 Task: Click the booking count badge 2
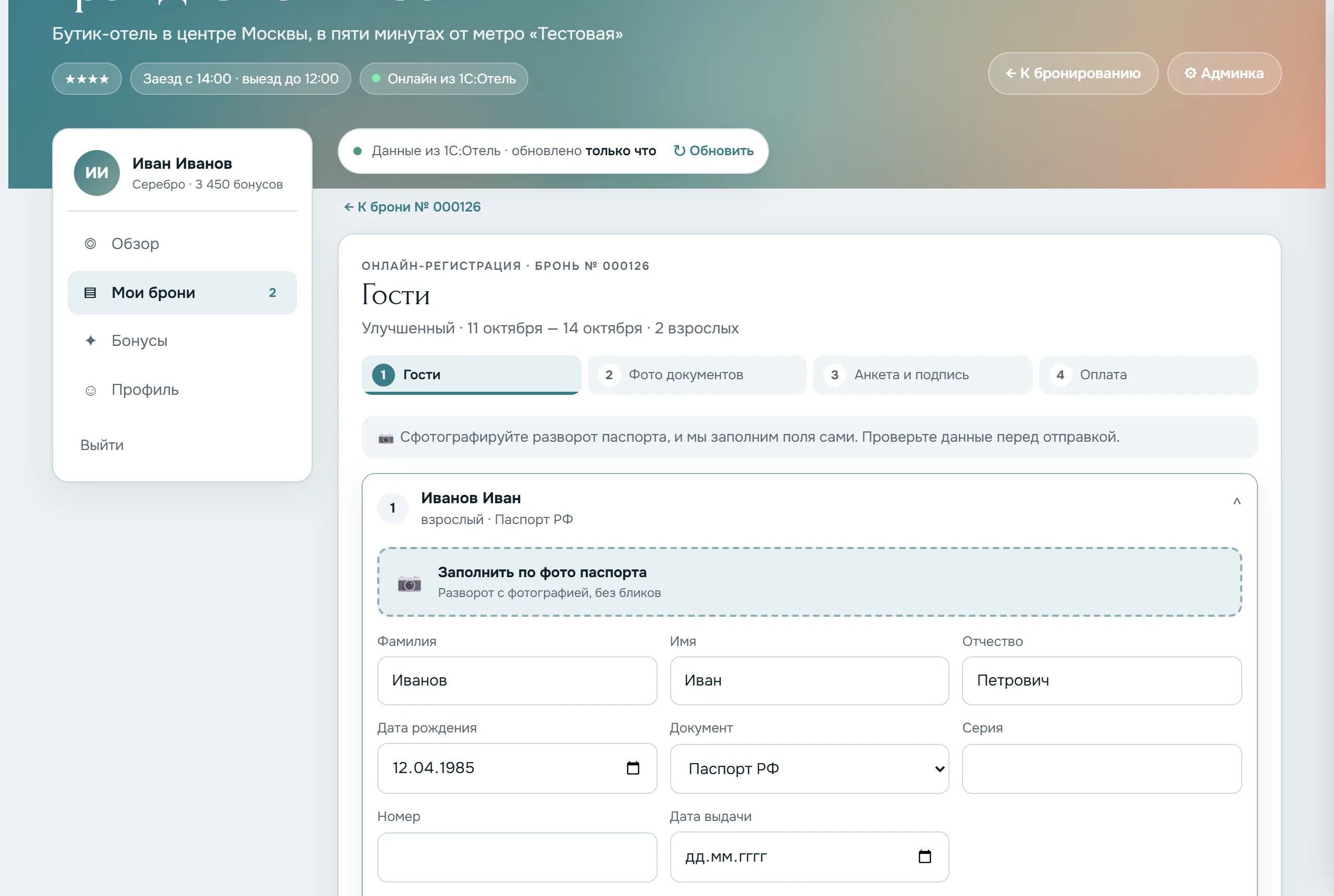(273, 293)
